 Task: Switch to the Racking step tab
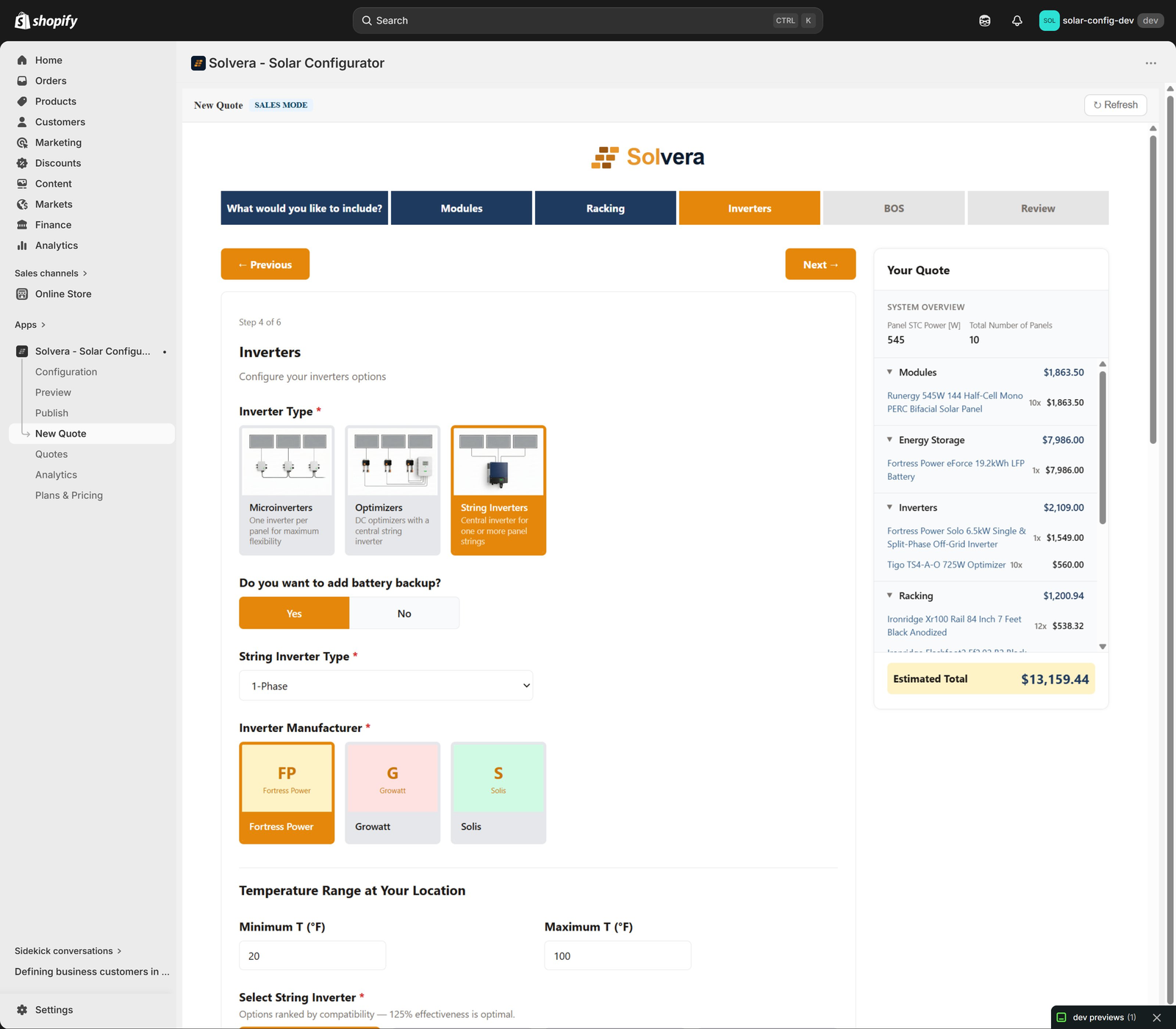tap(606, 208)
